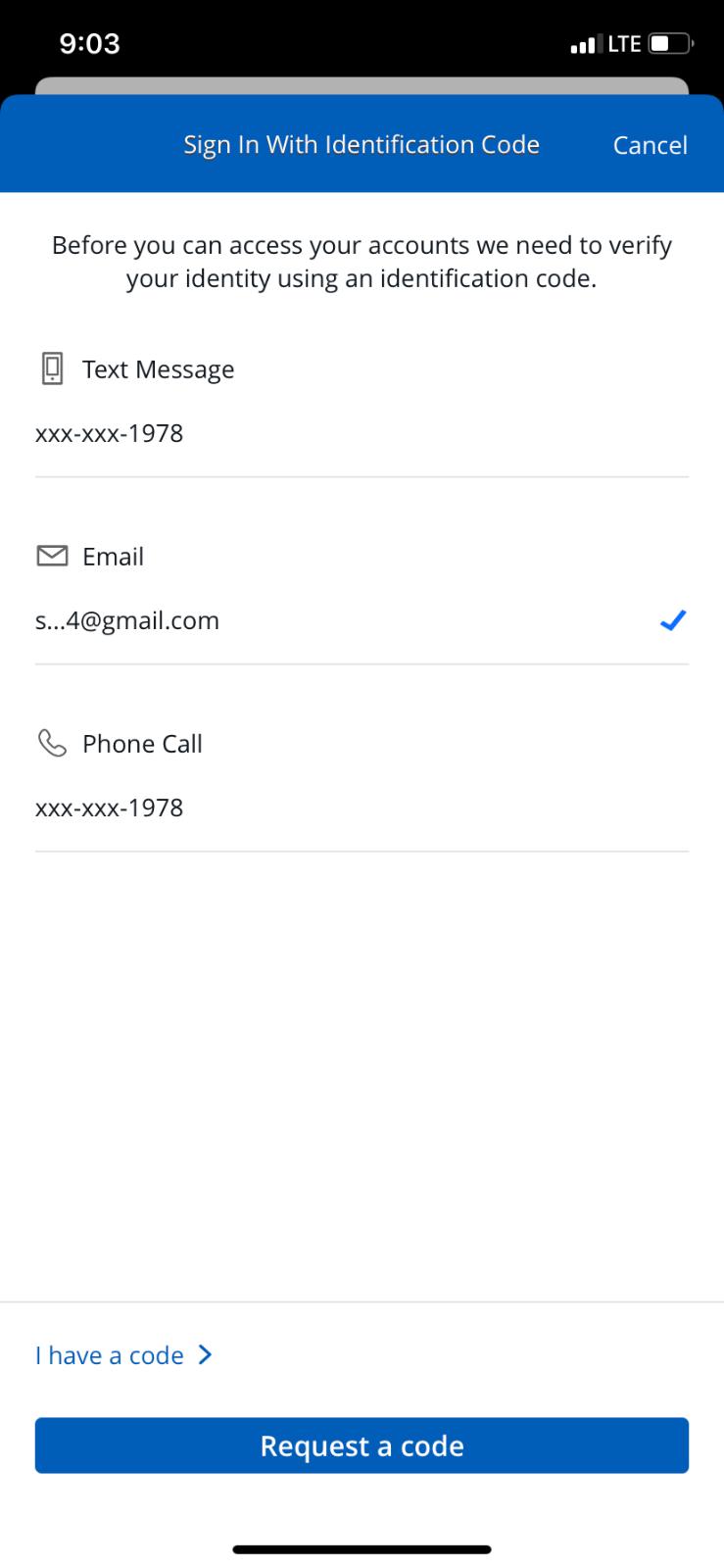Screen dimensions: 724x1568
Task: Tap the Sign In With Identification Code title
Action: click(x=362, y=145)
